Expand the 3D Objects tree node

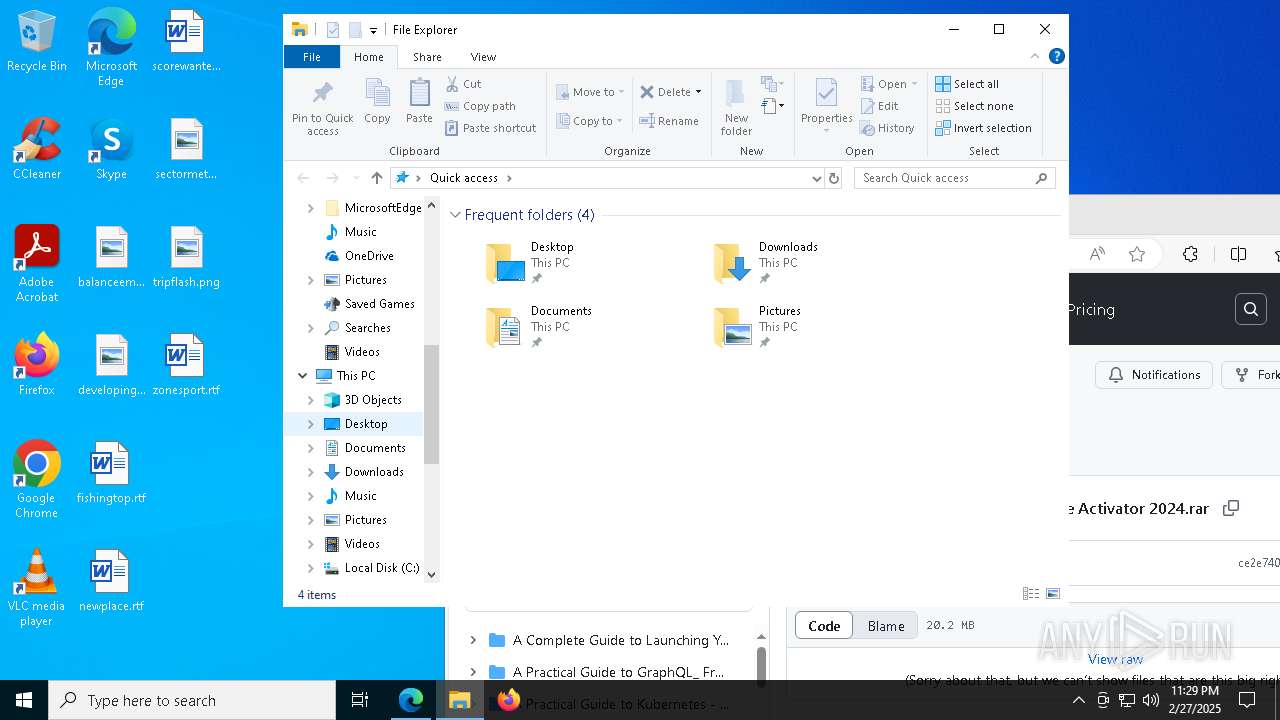coord(310,400)
